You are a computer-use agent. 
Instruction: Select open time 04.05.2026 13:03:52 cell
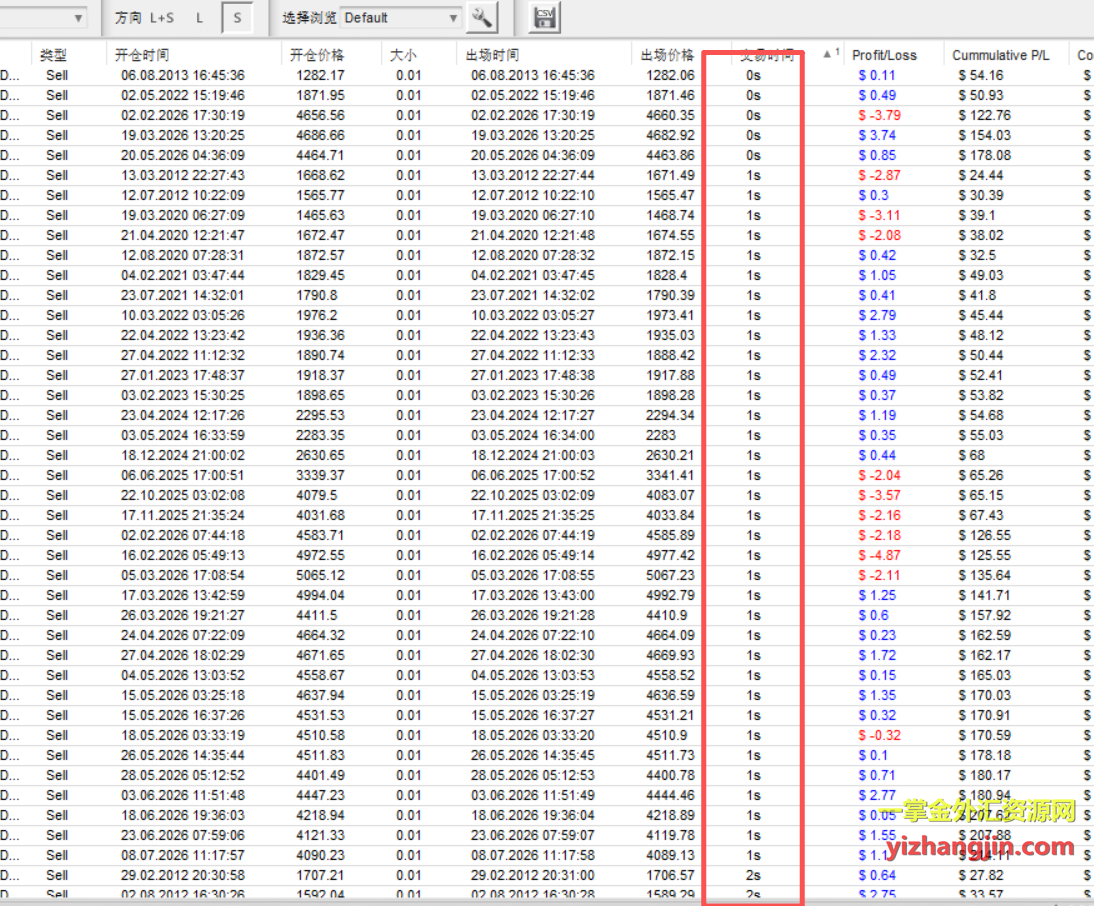coord(183,675)
